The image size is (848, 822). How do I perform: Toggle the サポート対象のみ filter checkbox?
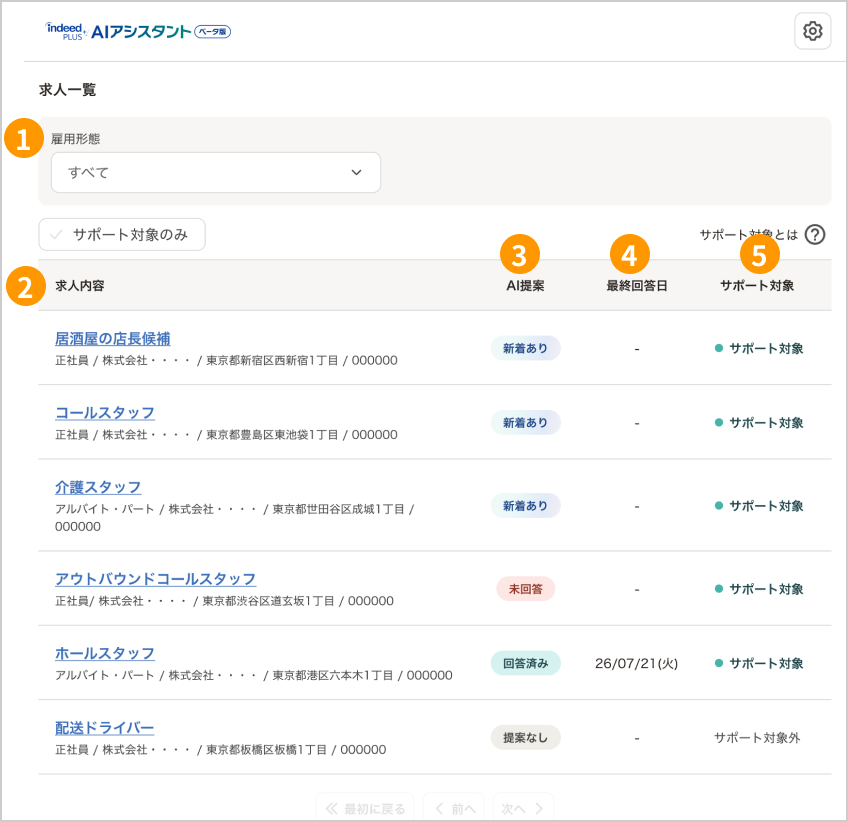122,235
